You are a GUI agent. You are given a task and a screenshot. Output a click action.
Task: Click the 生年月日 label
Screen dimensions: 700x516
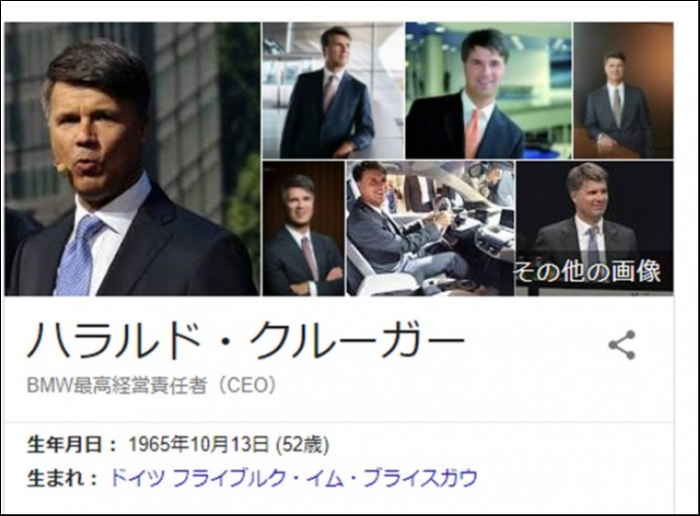point(65,445)
